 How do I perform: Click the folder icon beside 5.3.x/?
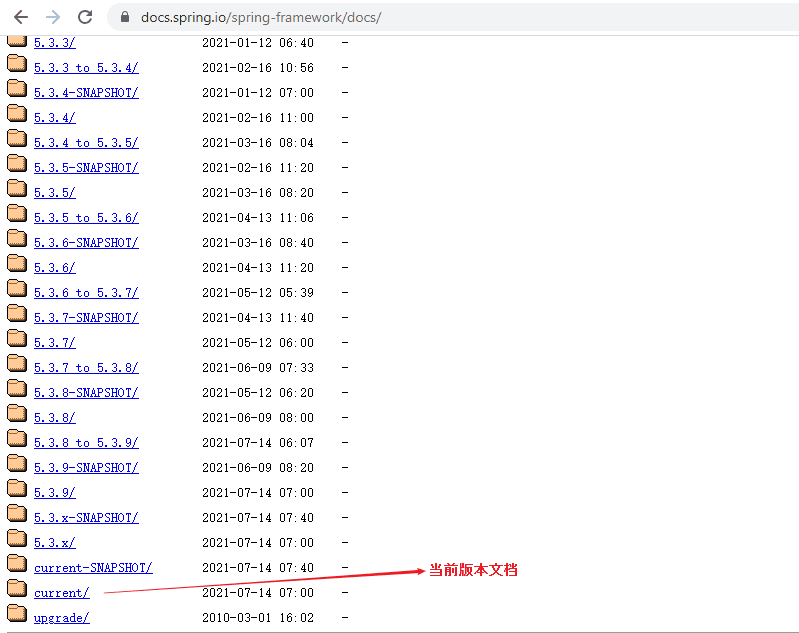(x=17, y=538)
